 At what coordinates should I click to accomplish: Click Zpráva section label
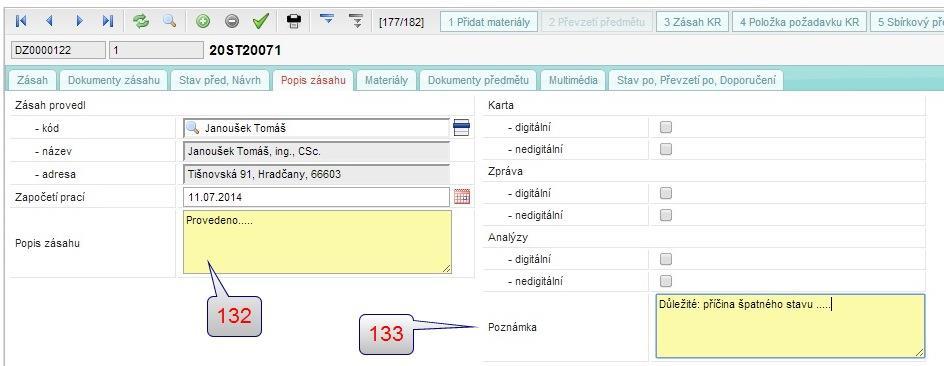505,171
